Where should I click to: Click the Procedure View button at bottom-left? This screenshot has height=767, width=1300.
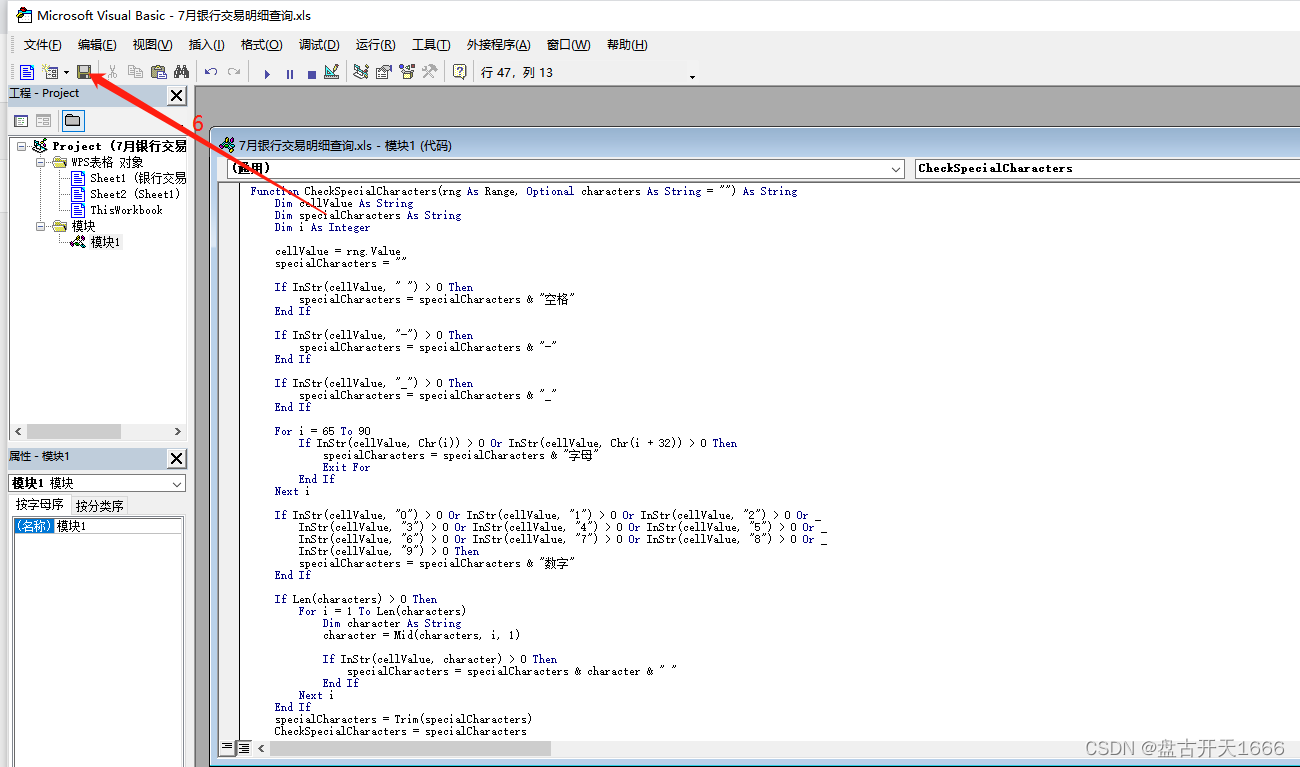227,748
